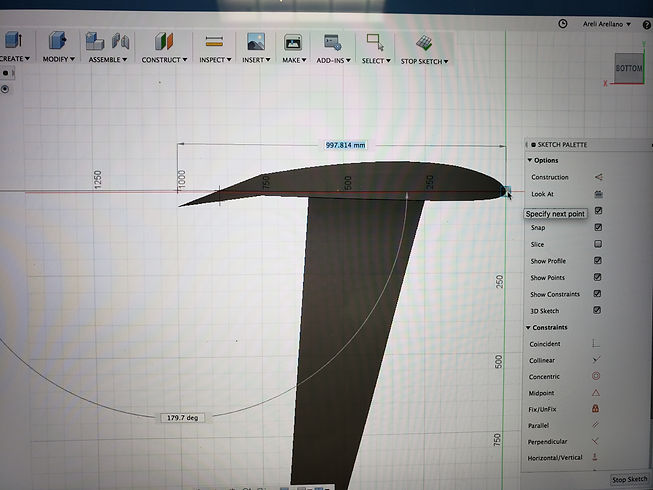653x490 pixels.
Task: Click the Stop Sketch button at palette bottom
Action: point(630,479)
